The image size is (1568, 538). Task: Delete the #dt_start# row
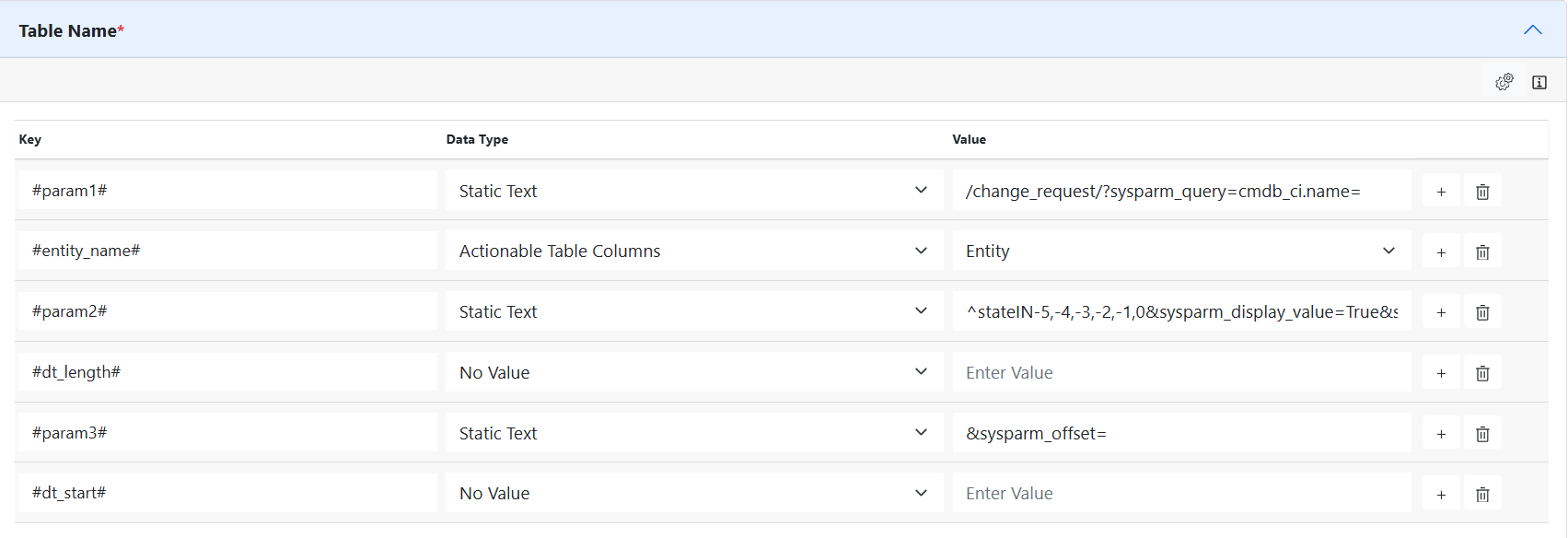point(1482,495)
